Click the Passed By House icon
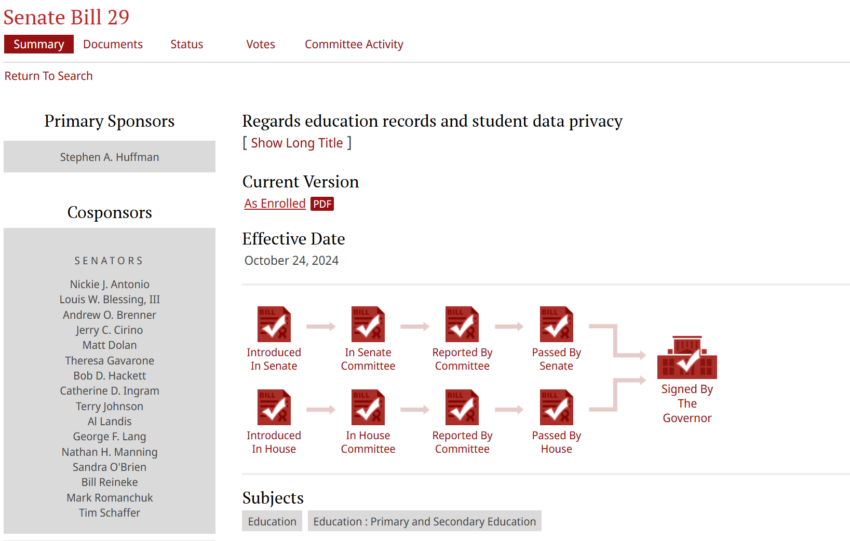This screenshot has width=850, height=541. point(556,408)
